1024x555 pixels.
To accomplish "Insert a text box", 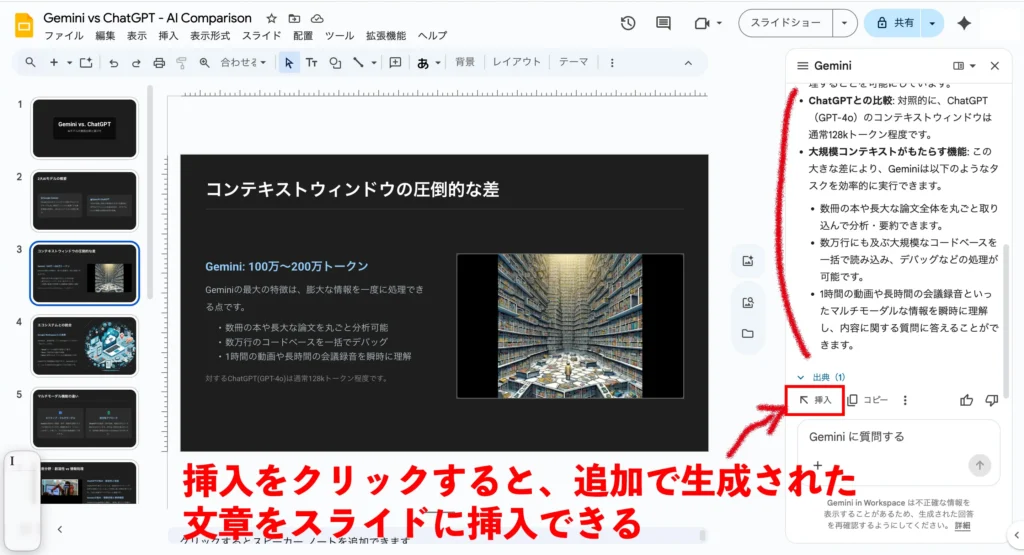I will pos(312,63).
